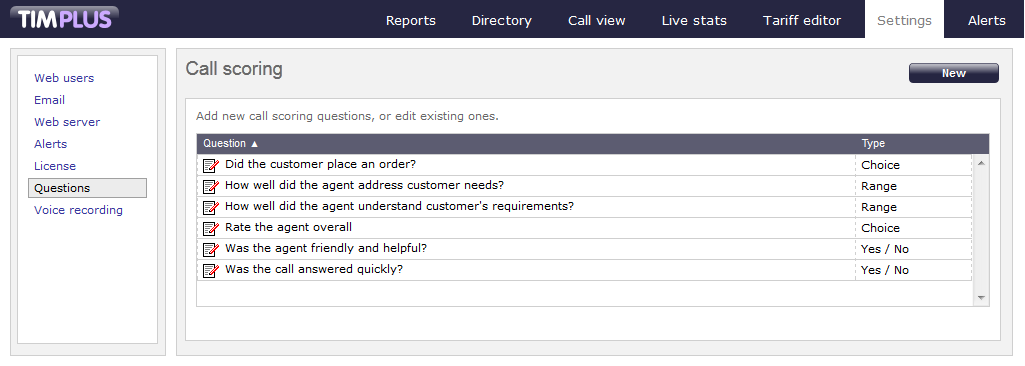
Task: Click edit icon beside 'Rate the agent overall'
Action: (210, 228)
